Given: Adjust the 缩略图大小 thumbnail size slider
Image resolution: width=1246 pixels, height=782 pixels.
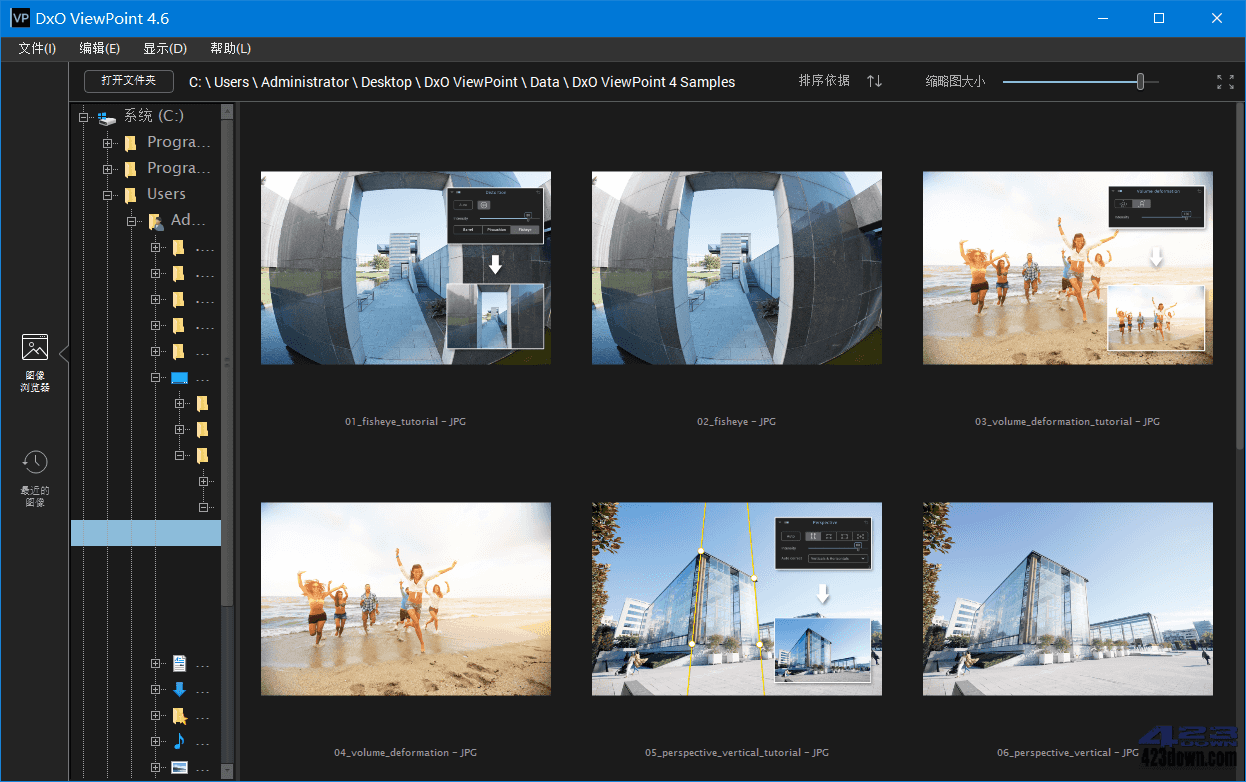Looking at the screenshot, I should click(1139, 81).
